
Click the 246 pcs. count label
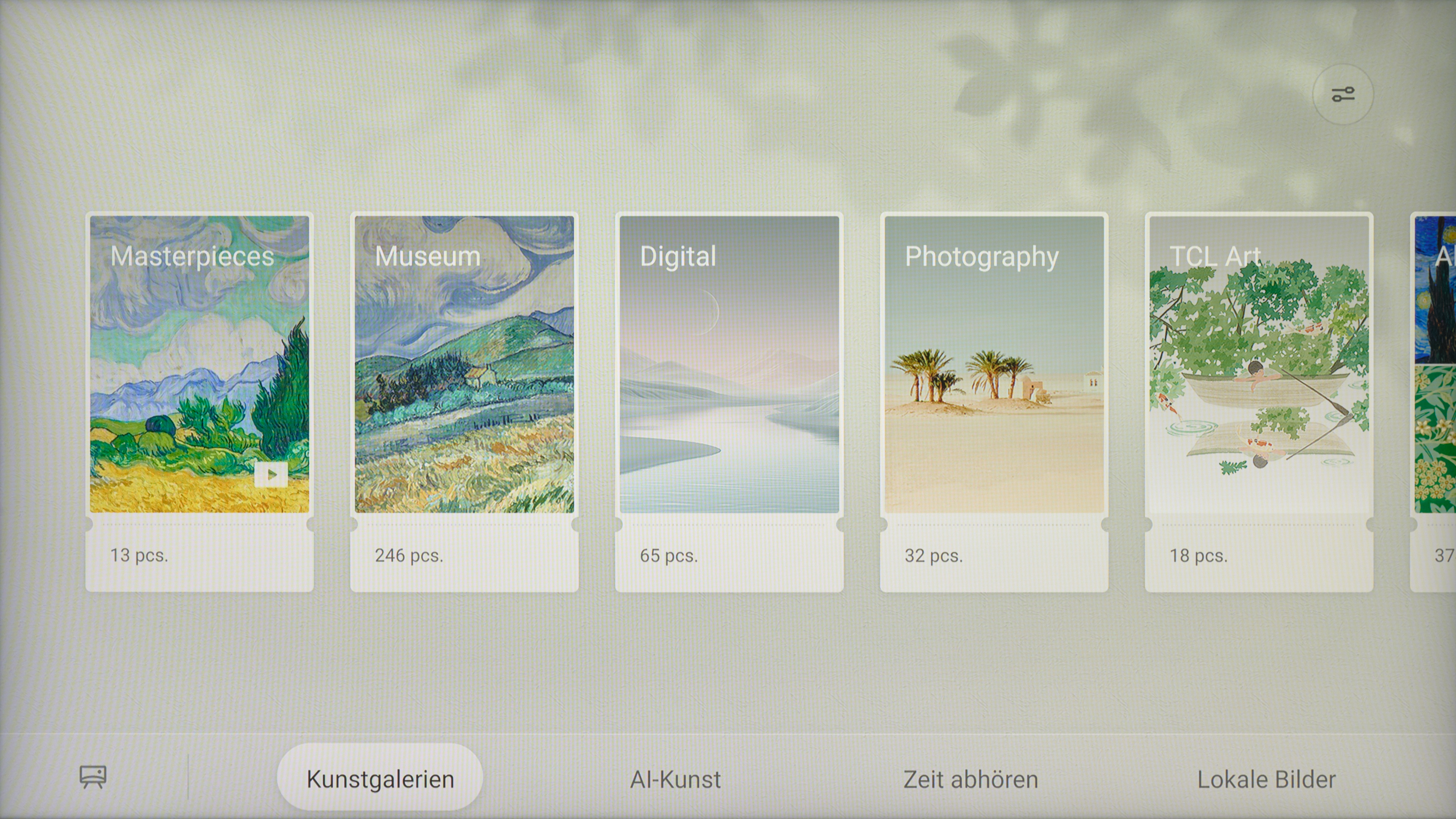click(x=409, y=555)
